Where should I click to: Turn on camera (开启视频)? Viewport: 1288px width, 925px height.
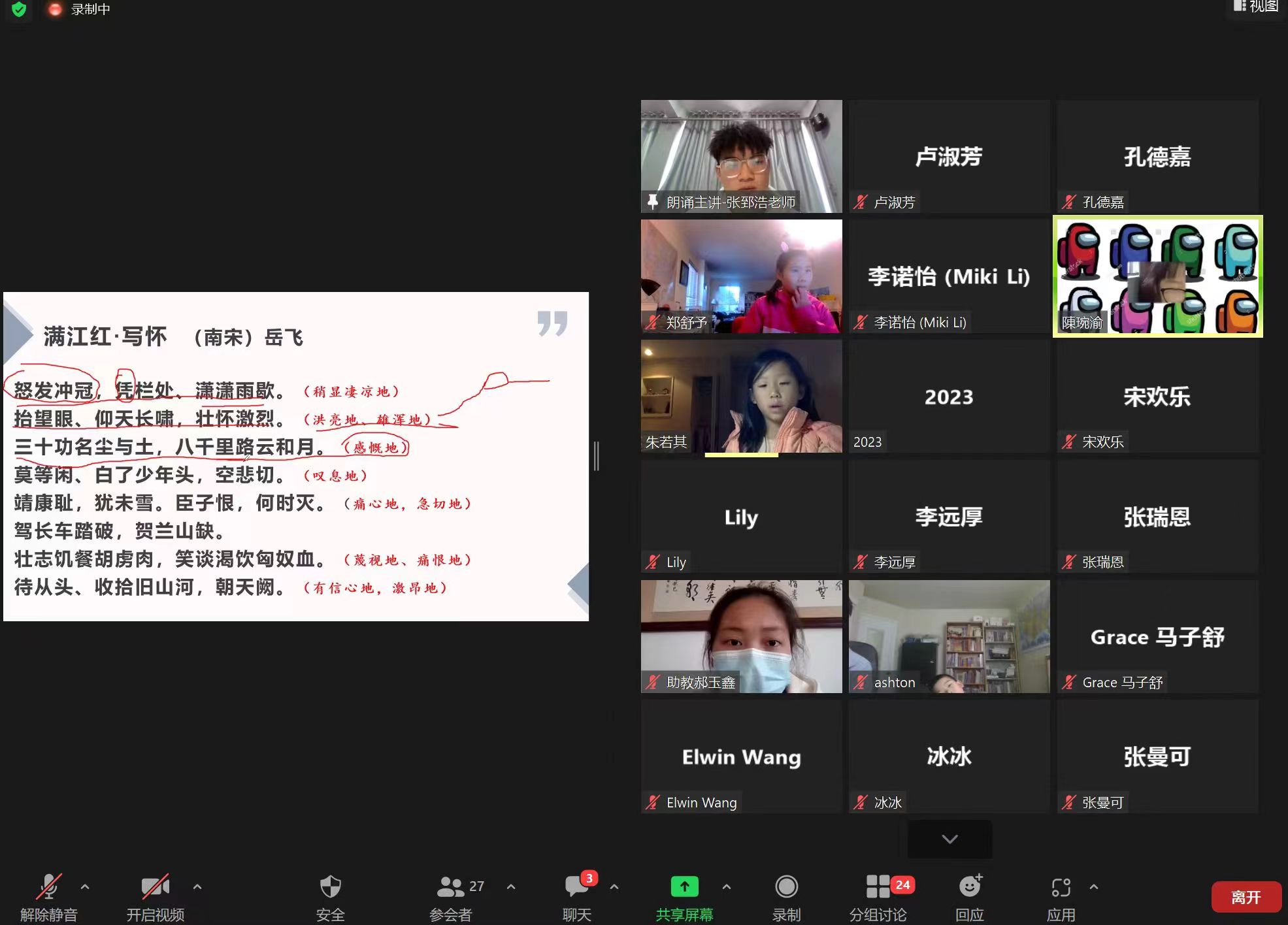pos(156,887)
